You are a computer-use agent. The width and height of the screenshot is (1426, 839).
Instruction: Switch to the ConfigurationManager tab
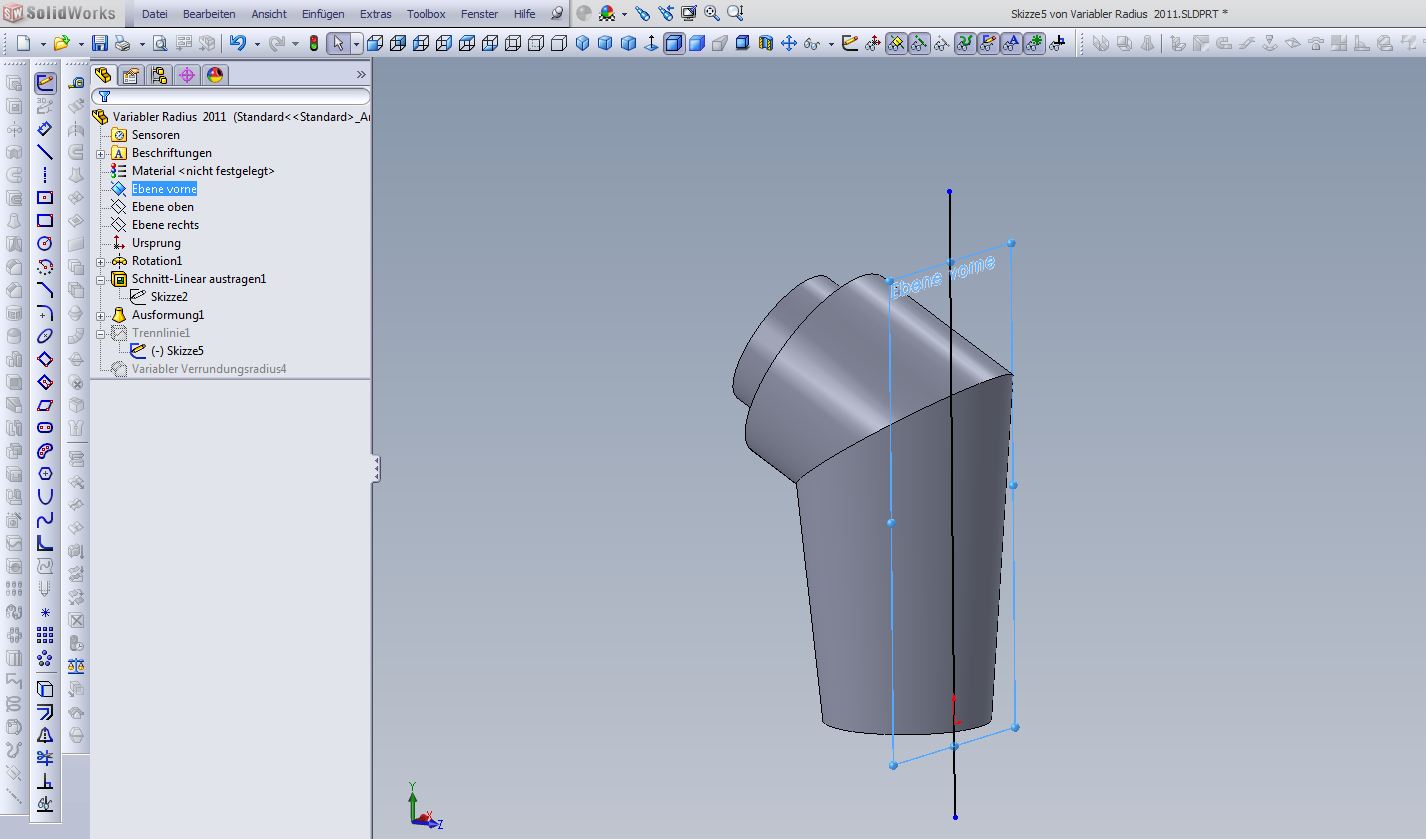click(159, 75)
